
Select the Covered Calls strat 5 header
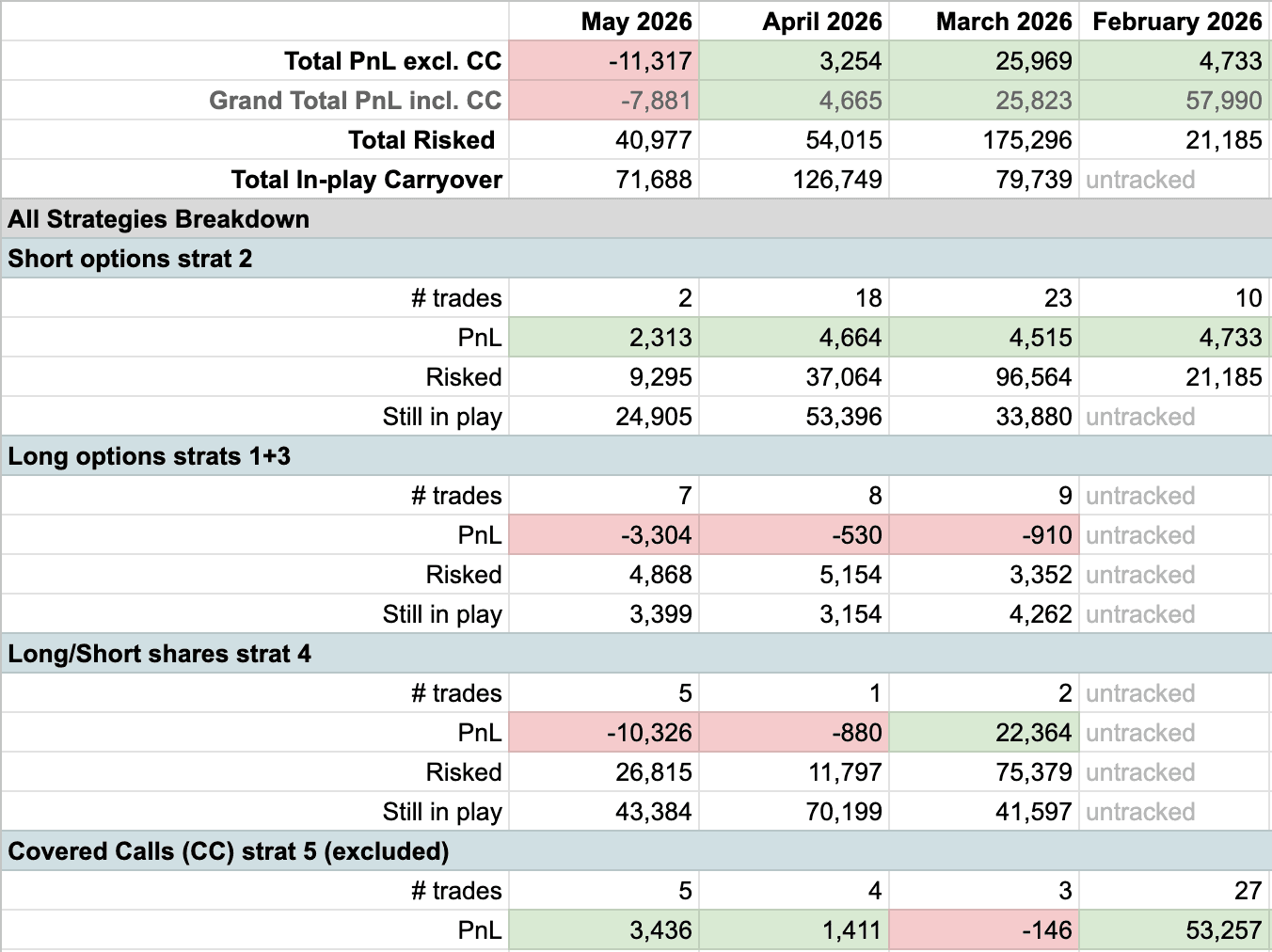click(x=636, y=850)
